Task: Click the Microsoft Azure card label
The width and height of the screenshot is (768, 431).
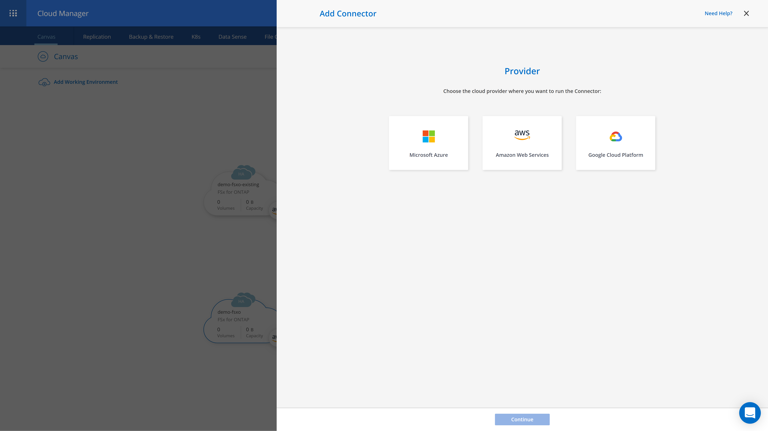Action: click(x=428, y=155)
